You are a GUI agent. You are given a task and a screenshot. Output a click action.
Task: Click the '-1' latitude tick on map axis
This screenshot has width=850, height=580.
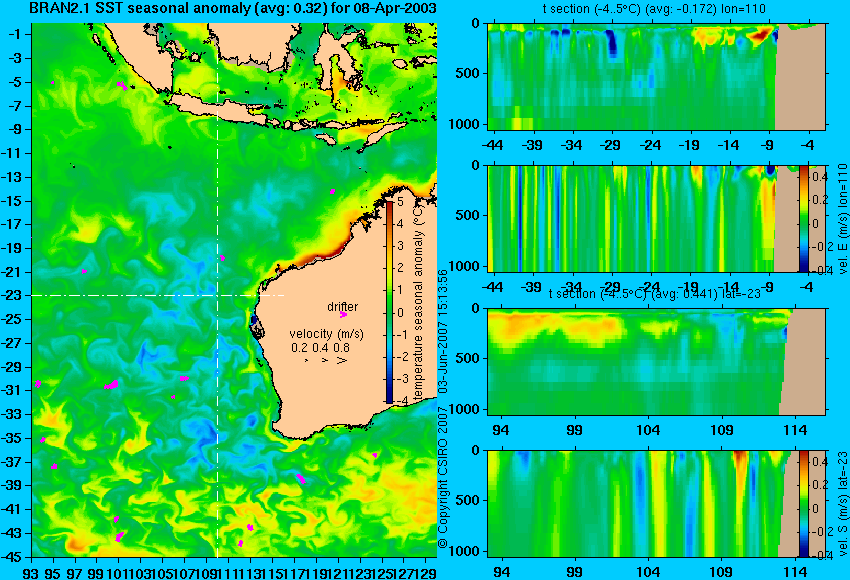(x=17, y=35)
